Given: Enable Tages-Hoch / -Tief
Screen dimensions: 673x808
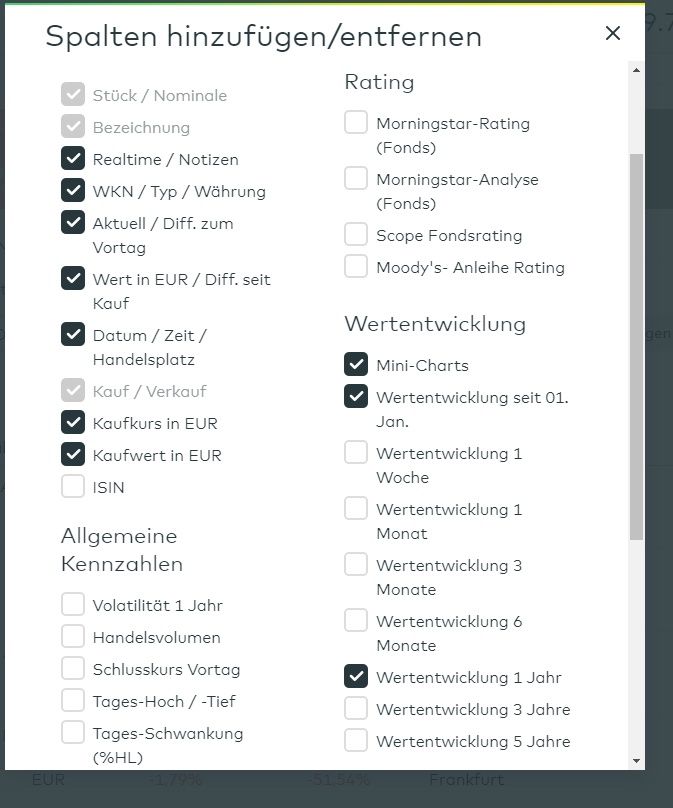Looking at the screenshot, I should (x=73, y=701).
